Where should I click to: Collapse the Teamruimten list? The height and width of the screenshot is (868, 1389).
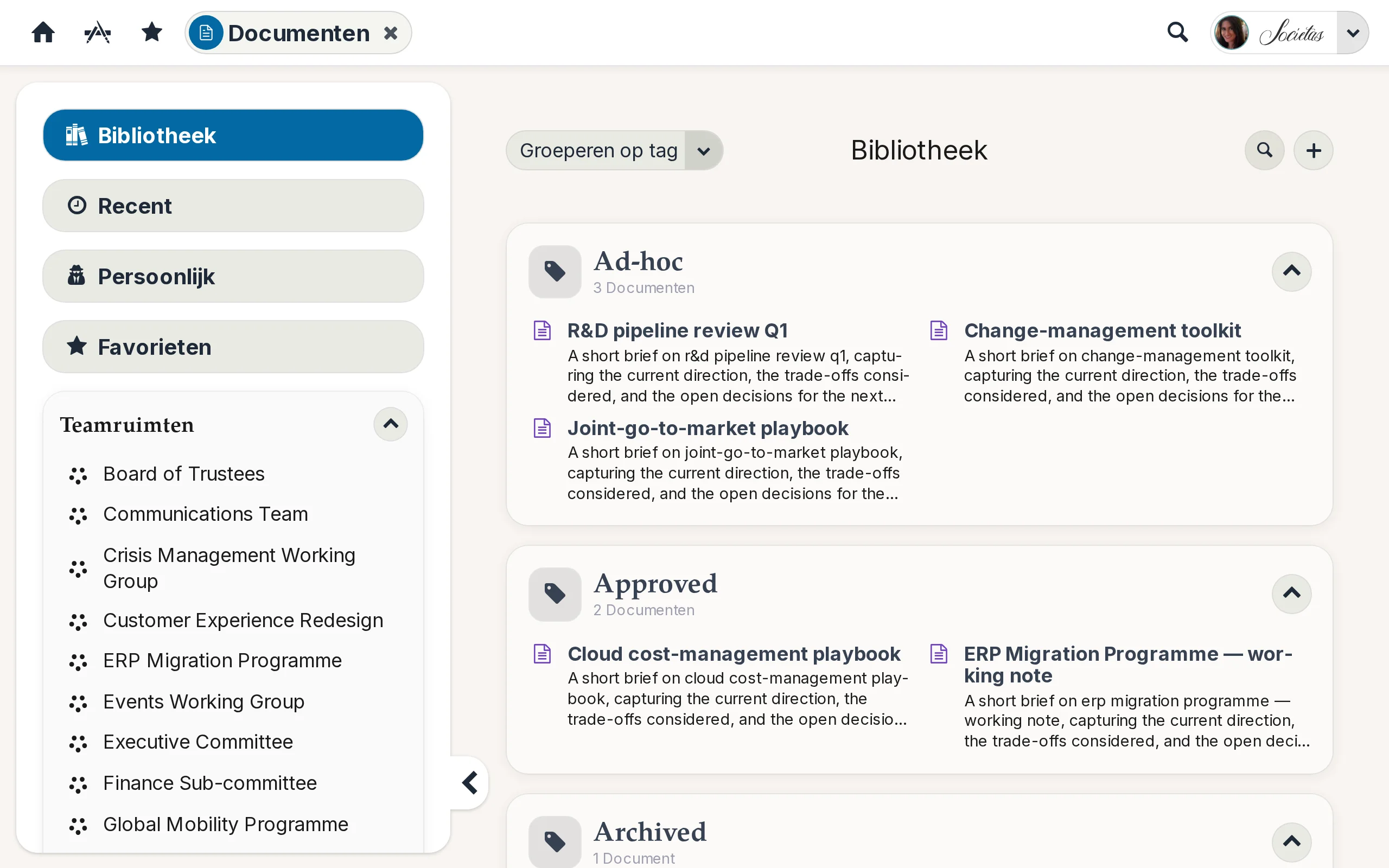click(x=390, y=424)
